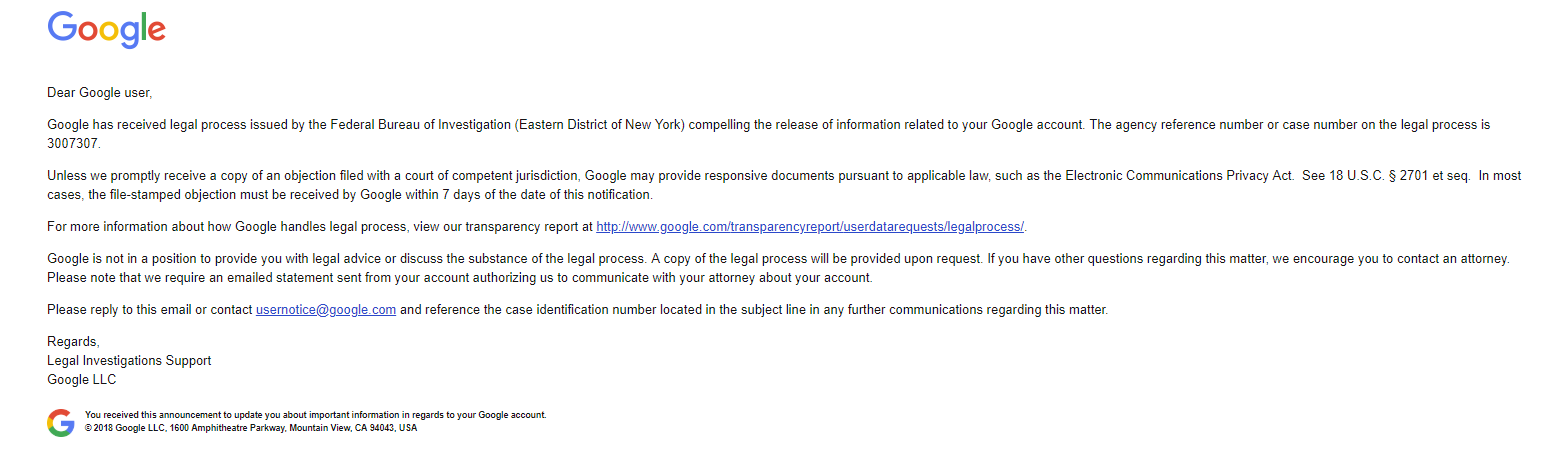Screen dimensions: 1544x453
Task: Click the 'Google LLC' signature line
Action: [82, 380]
